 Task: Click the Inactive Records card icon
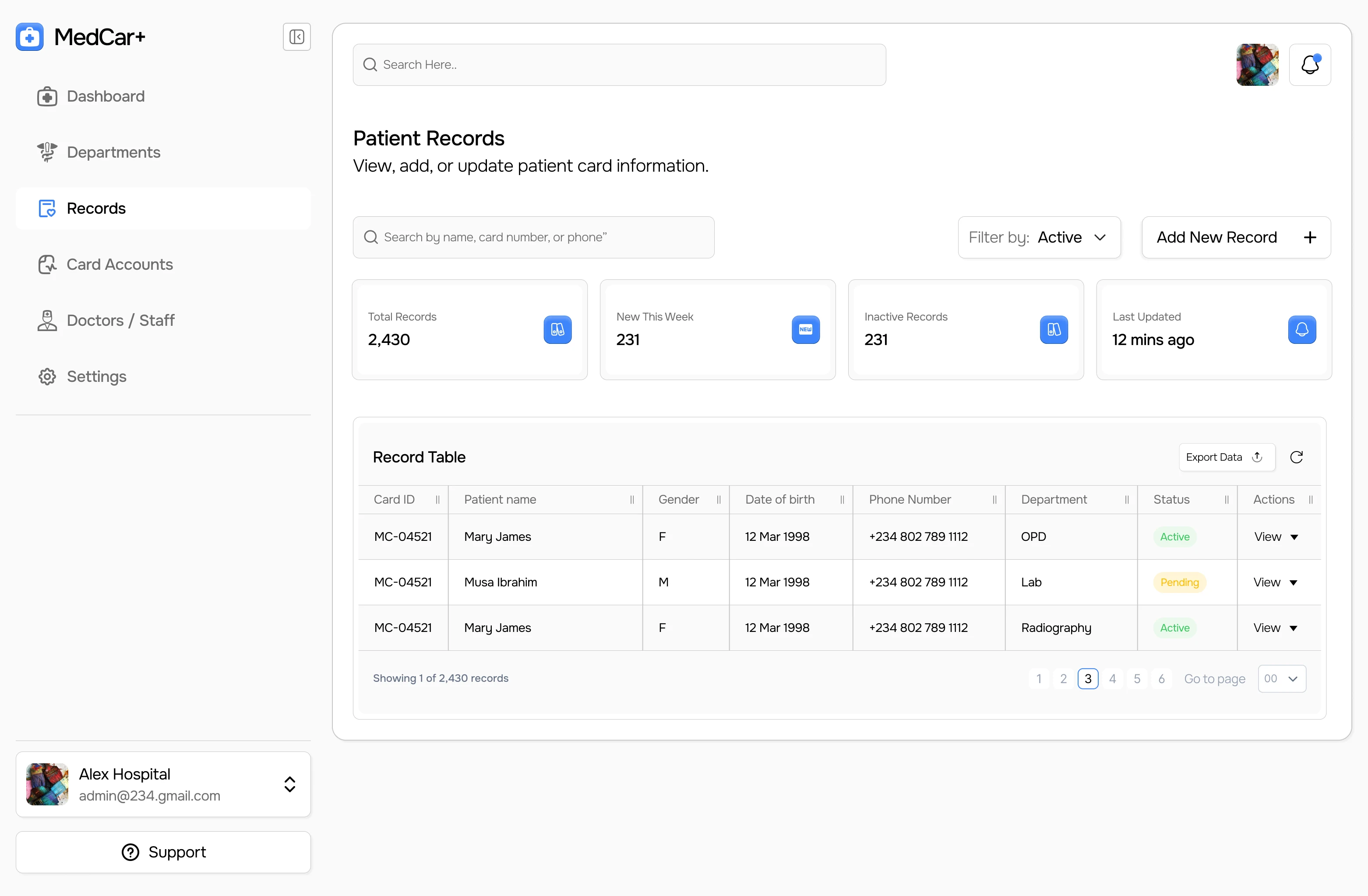tap(1053, 329)
